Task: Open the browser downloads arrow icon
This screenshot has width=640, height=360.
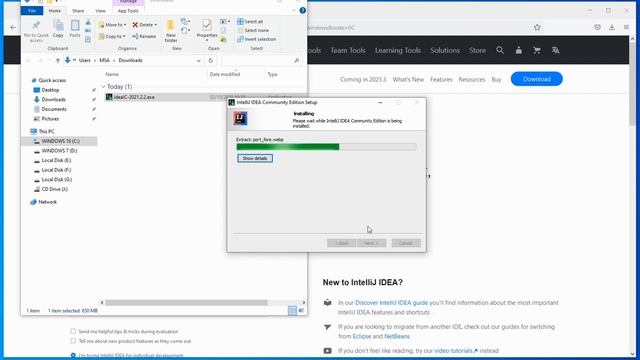Action: (611, 27)
